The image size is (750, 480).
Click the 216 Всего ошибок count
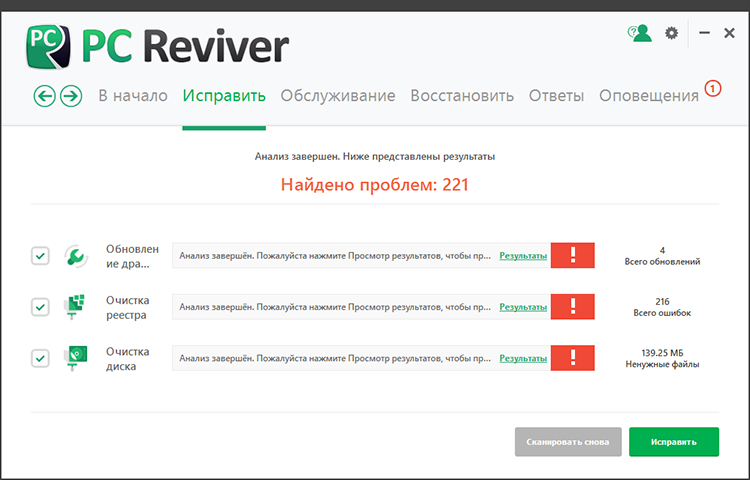[x=662, y=307]
